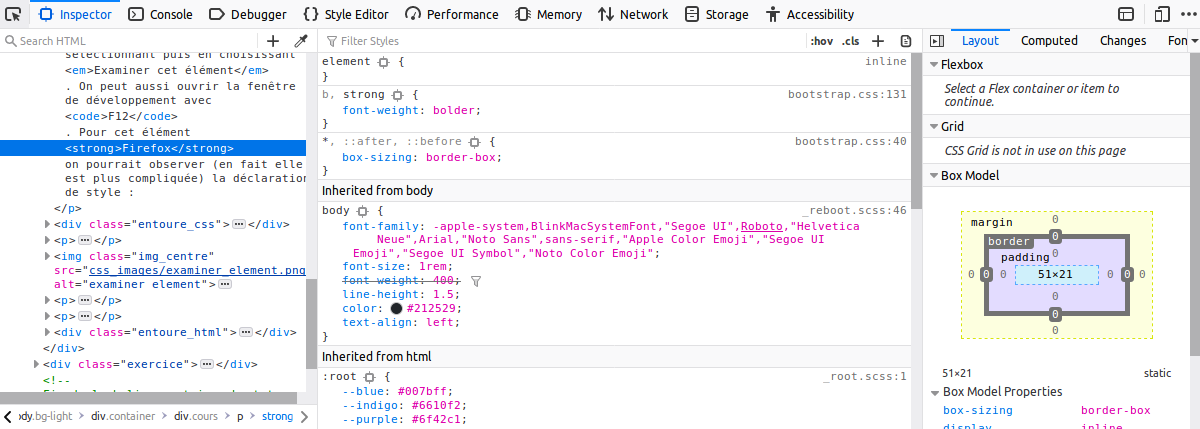Focus the Search HTML field
The image size is (1200, 429).
130,41
